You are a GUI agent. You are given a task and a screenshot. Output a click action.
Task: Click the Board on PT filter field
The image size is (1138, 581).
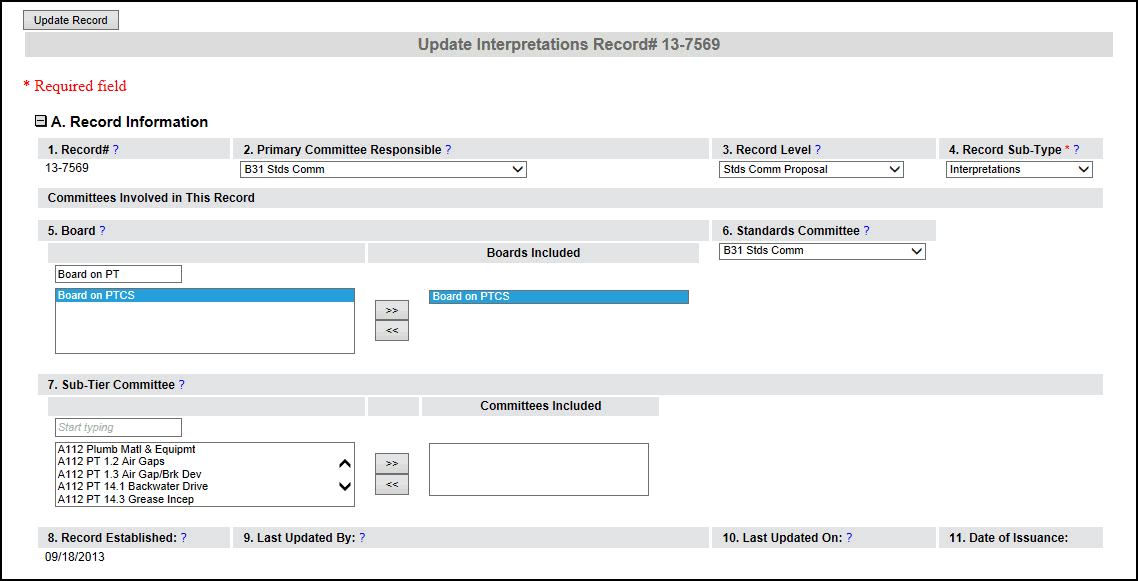118,273
